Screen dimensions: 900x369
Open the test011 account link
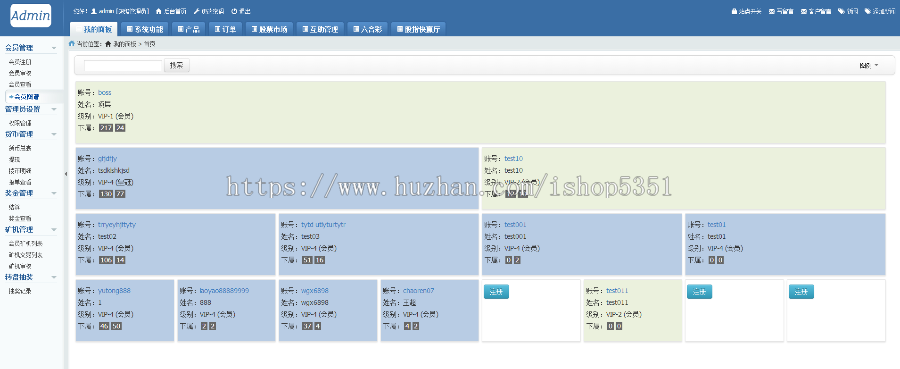coord(617,290)
